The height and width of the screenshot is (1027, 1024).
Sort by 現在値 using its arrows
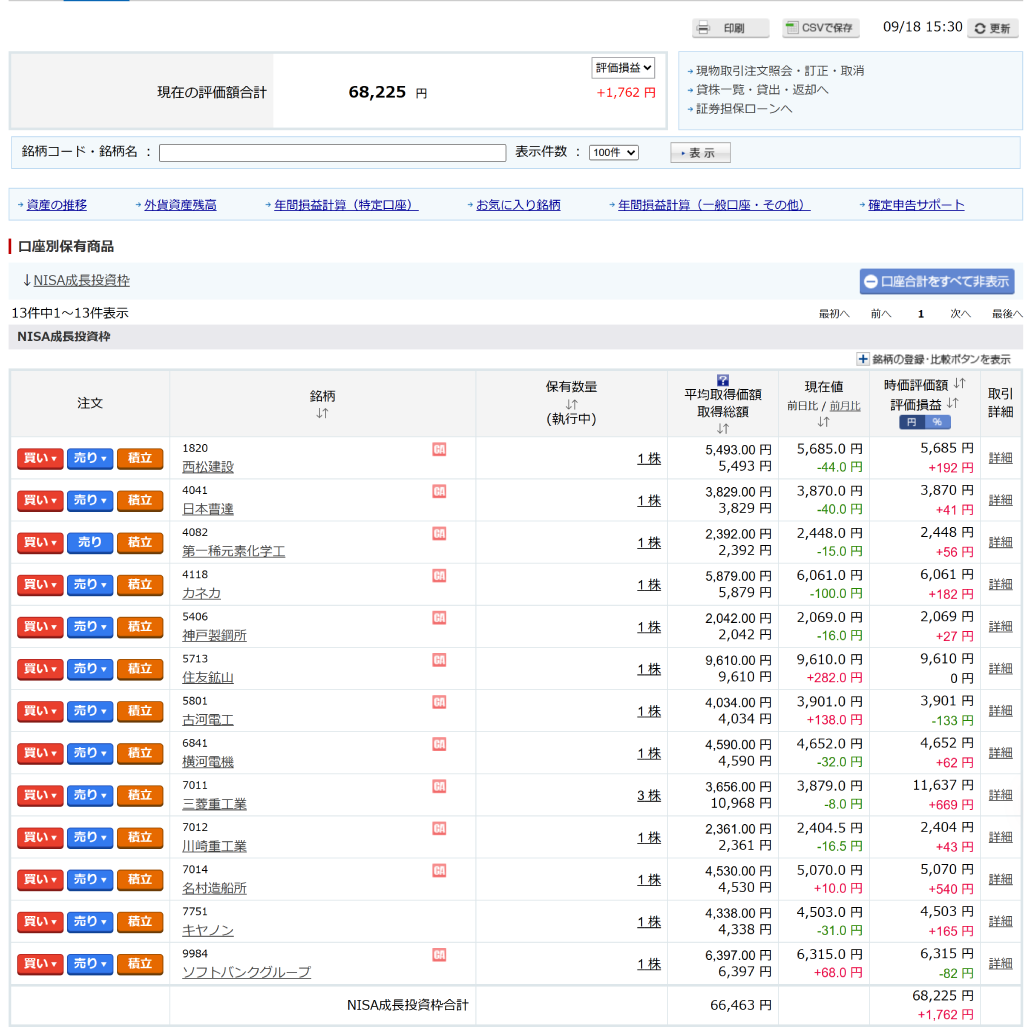(824, 422)
